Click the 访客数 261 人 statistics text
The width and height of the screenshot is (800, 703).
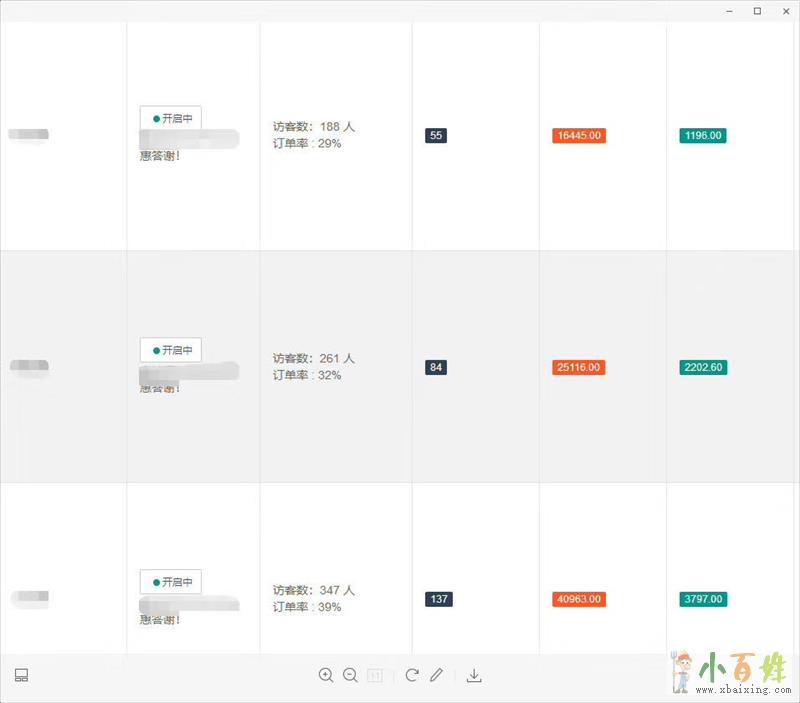[313, 358]
